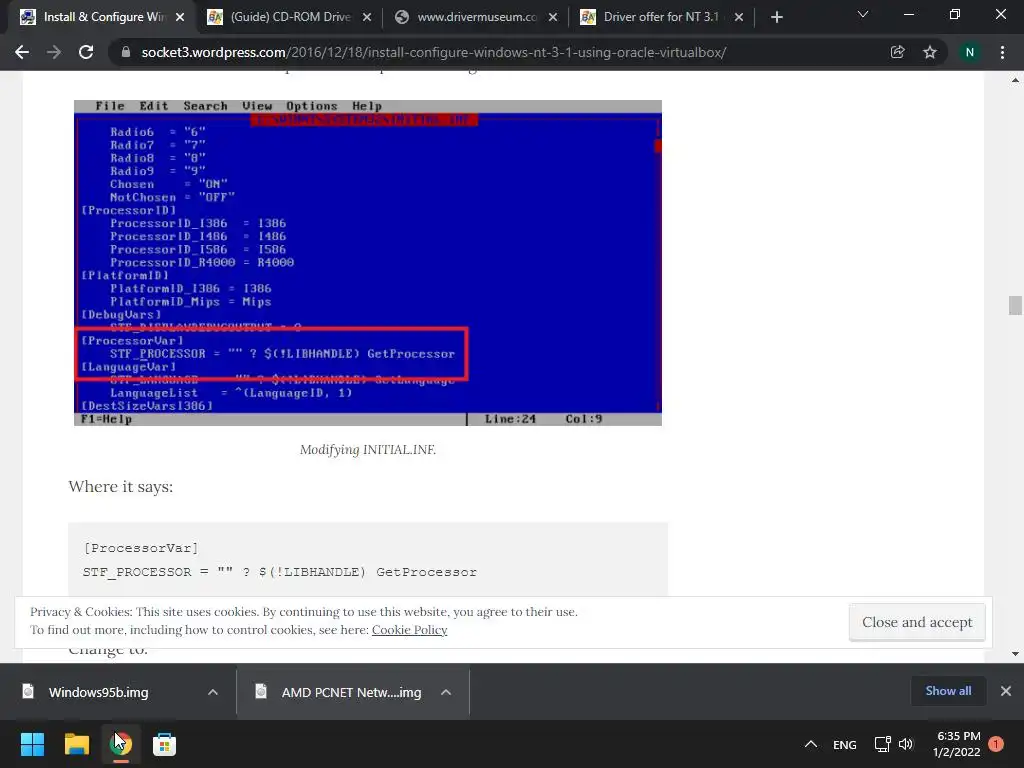Switch to (Guide) CD-ROM Drive tab
The height and width of the screenshot is (768, 1024).
pos(289,17)
